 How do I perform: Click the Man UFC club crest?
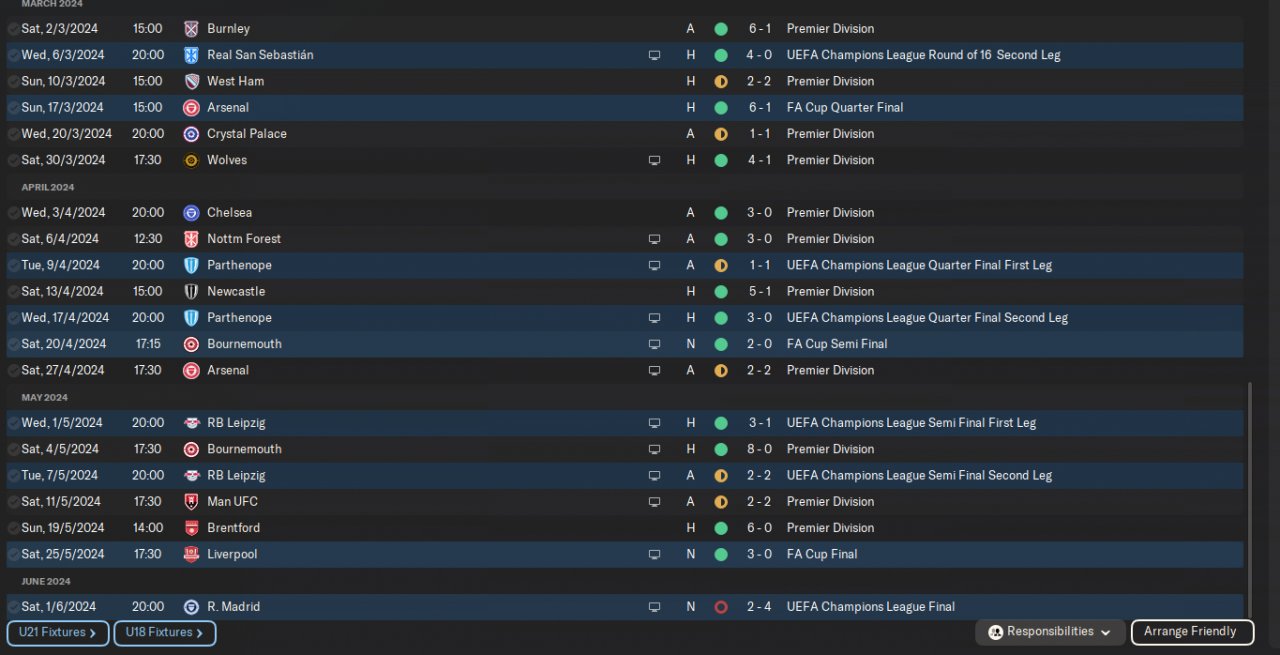[x=191, y=502]
